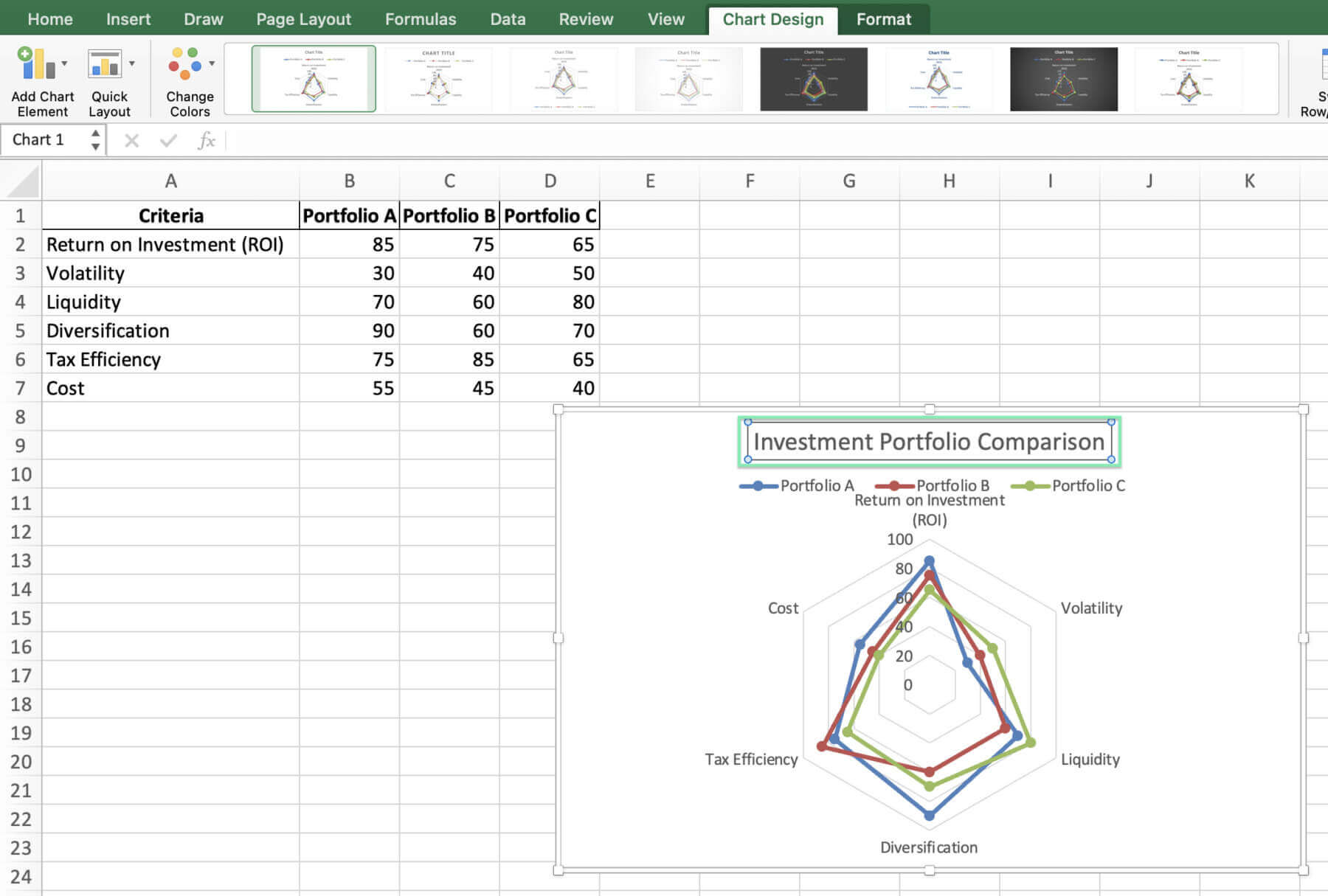This screenshot has width=1328, height=896.
Task: Click the Liquidity axis label in chart
Action: 1090,759
